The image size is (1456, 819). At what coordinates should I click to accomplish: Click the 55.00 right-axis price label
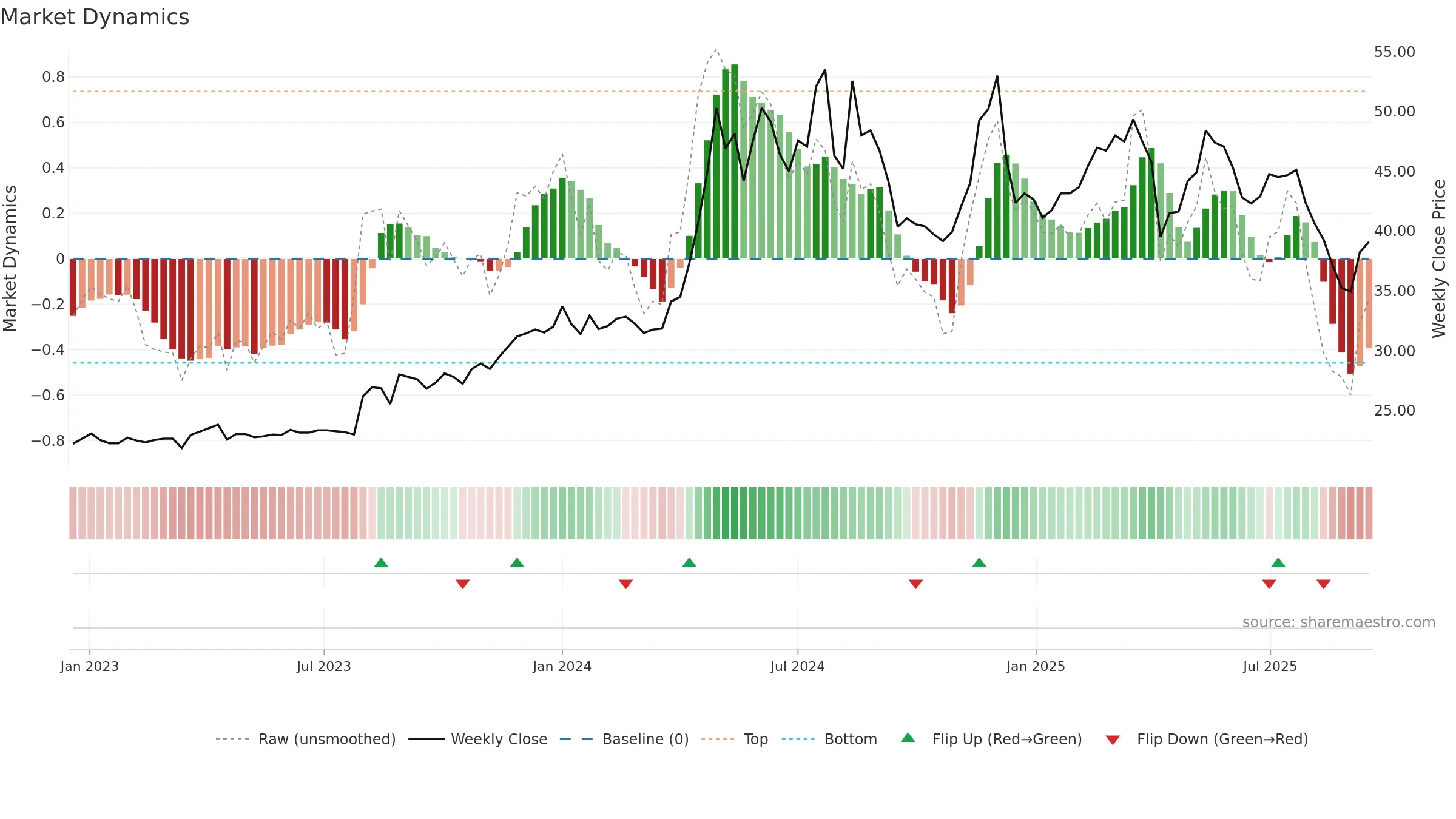1395,52
